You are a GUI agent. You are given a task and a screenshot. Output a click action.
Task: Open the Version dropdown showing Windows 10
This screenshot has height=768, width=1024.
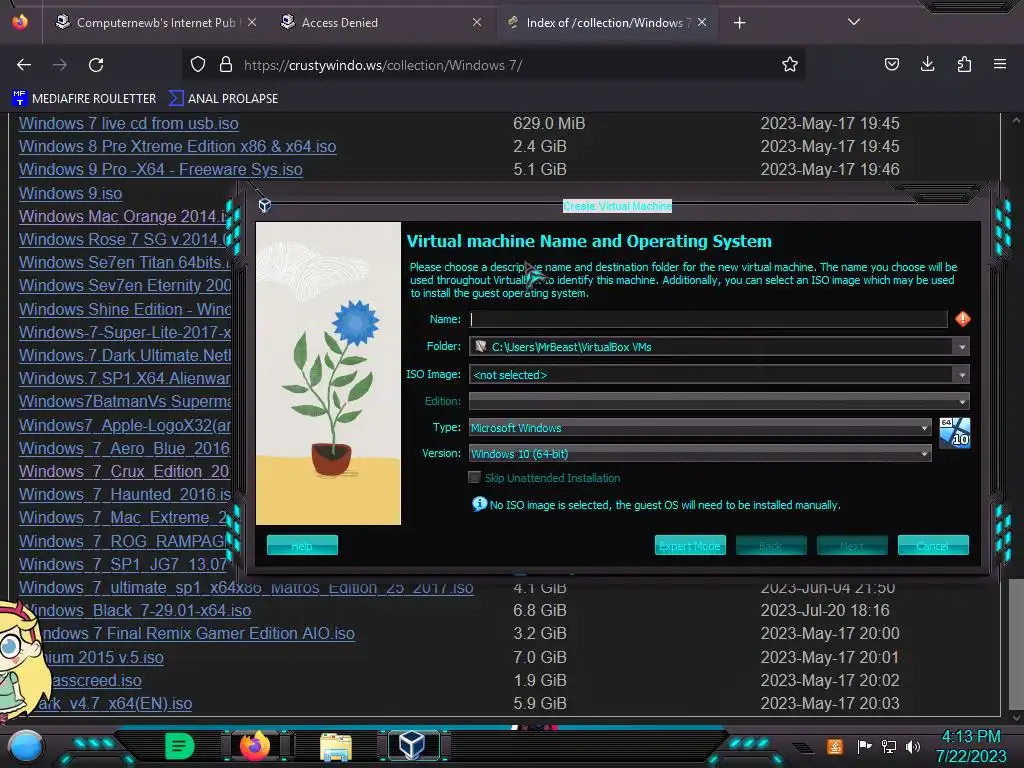[699, 454]
